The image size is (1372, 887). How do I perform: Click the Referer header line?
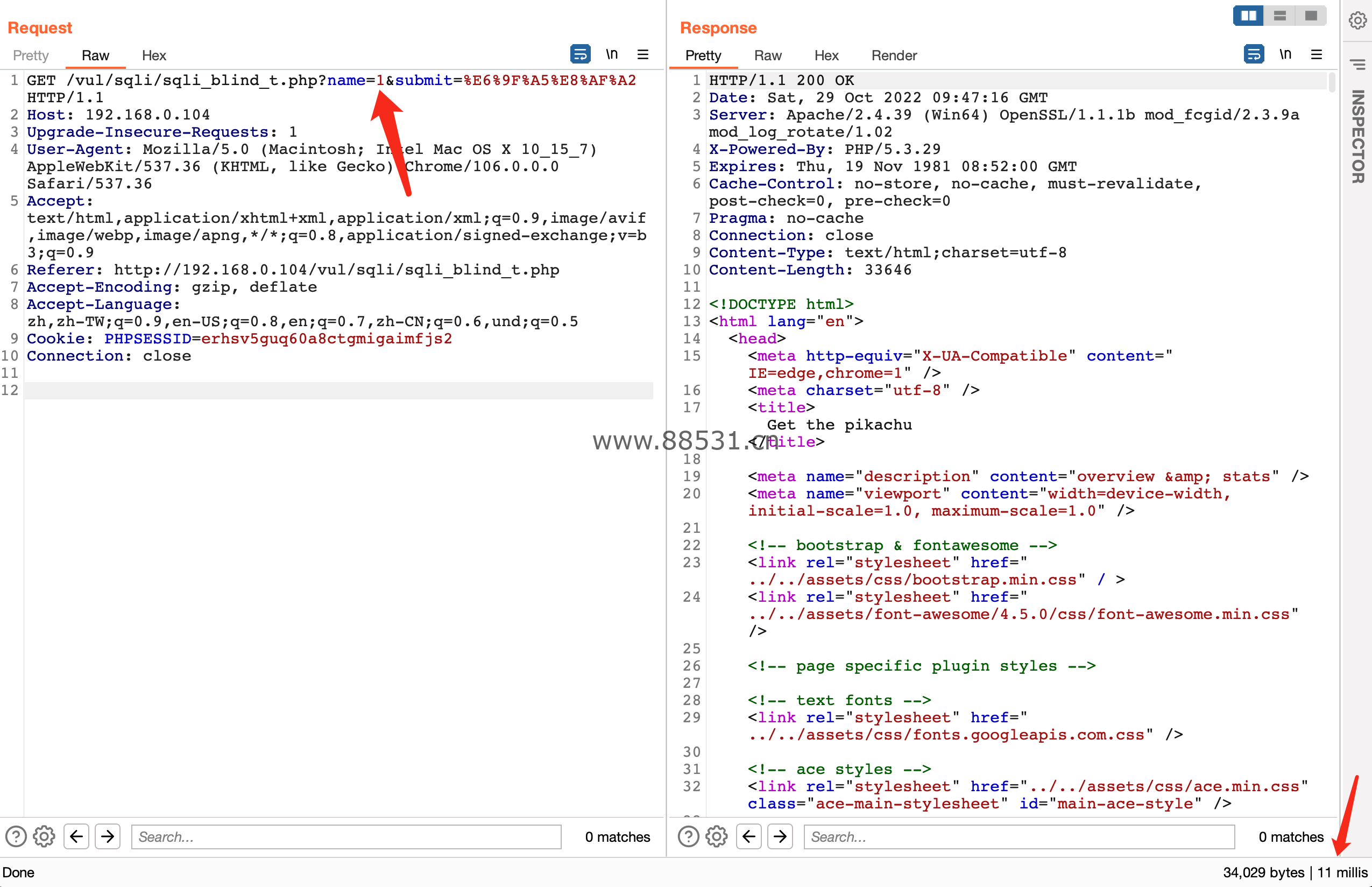(x=293, y=270)
